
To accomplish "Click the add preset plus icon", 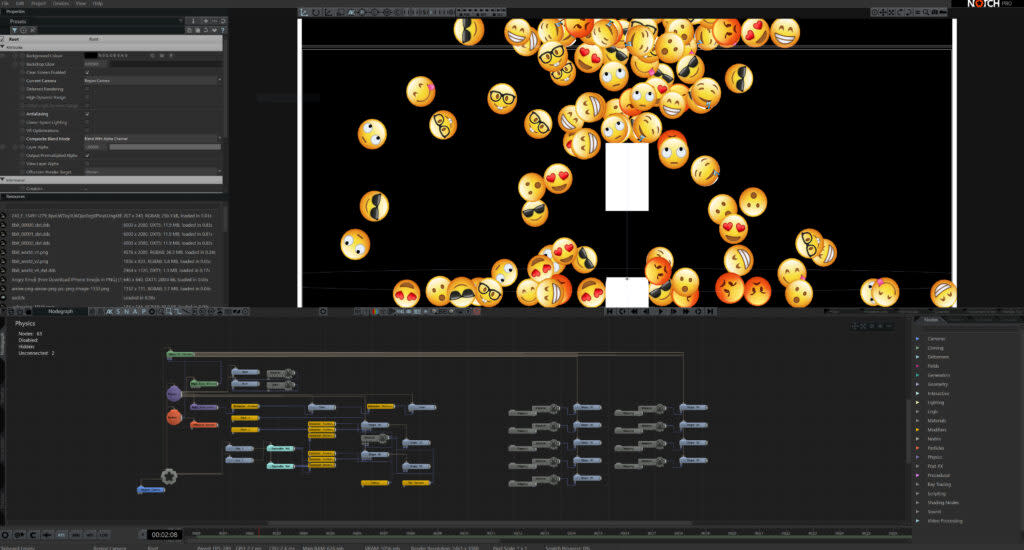I will coord(205,21).
